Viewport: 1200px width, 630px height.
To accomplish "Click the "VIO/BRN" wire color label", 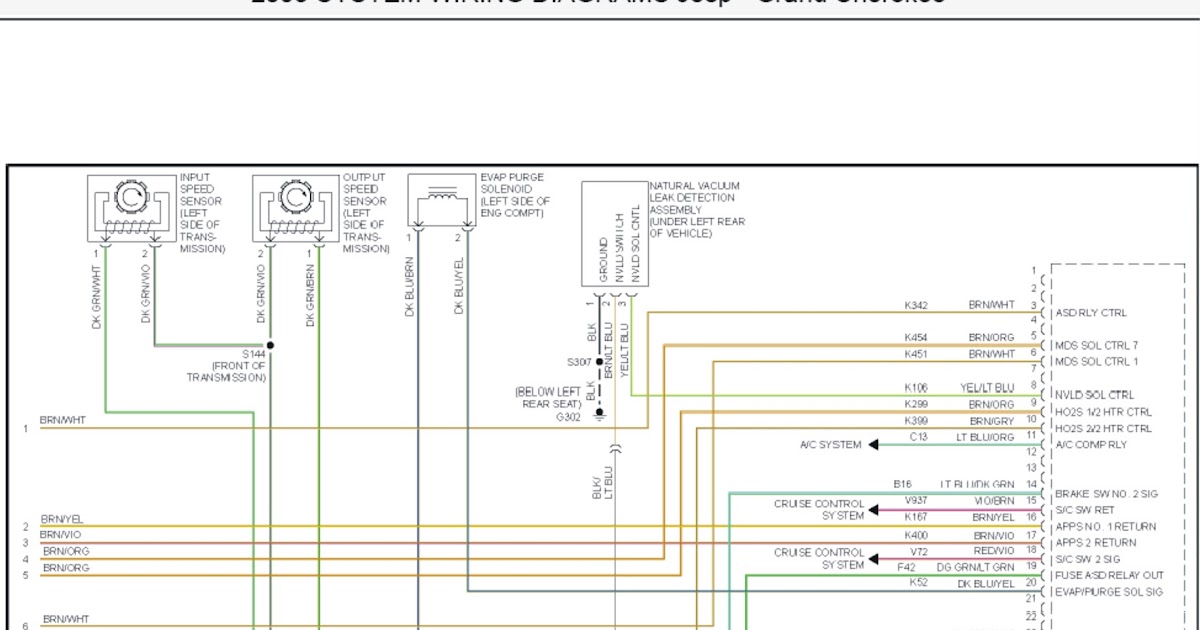I will coord(994,500).
